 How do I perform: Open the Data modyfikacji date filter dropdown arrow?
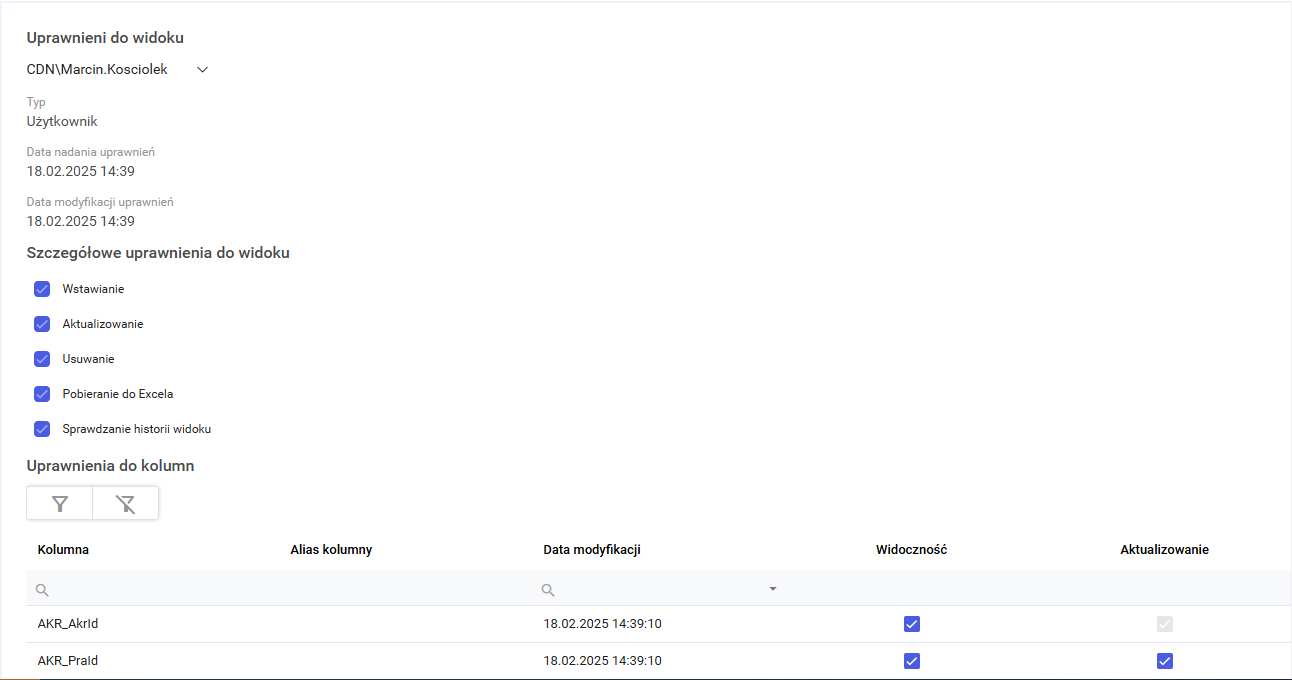tap(772, 589)
